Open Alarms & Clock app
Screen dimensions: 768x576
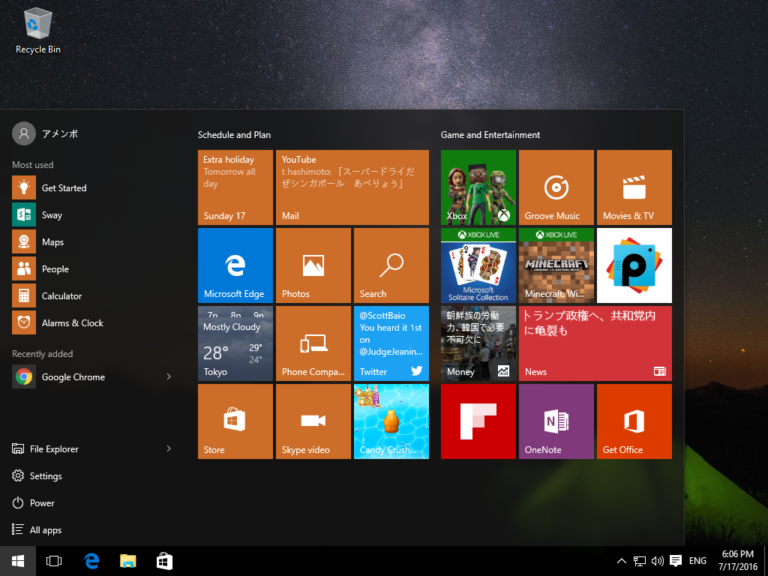[92, 323]
